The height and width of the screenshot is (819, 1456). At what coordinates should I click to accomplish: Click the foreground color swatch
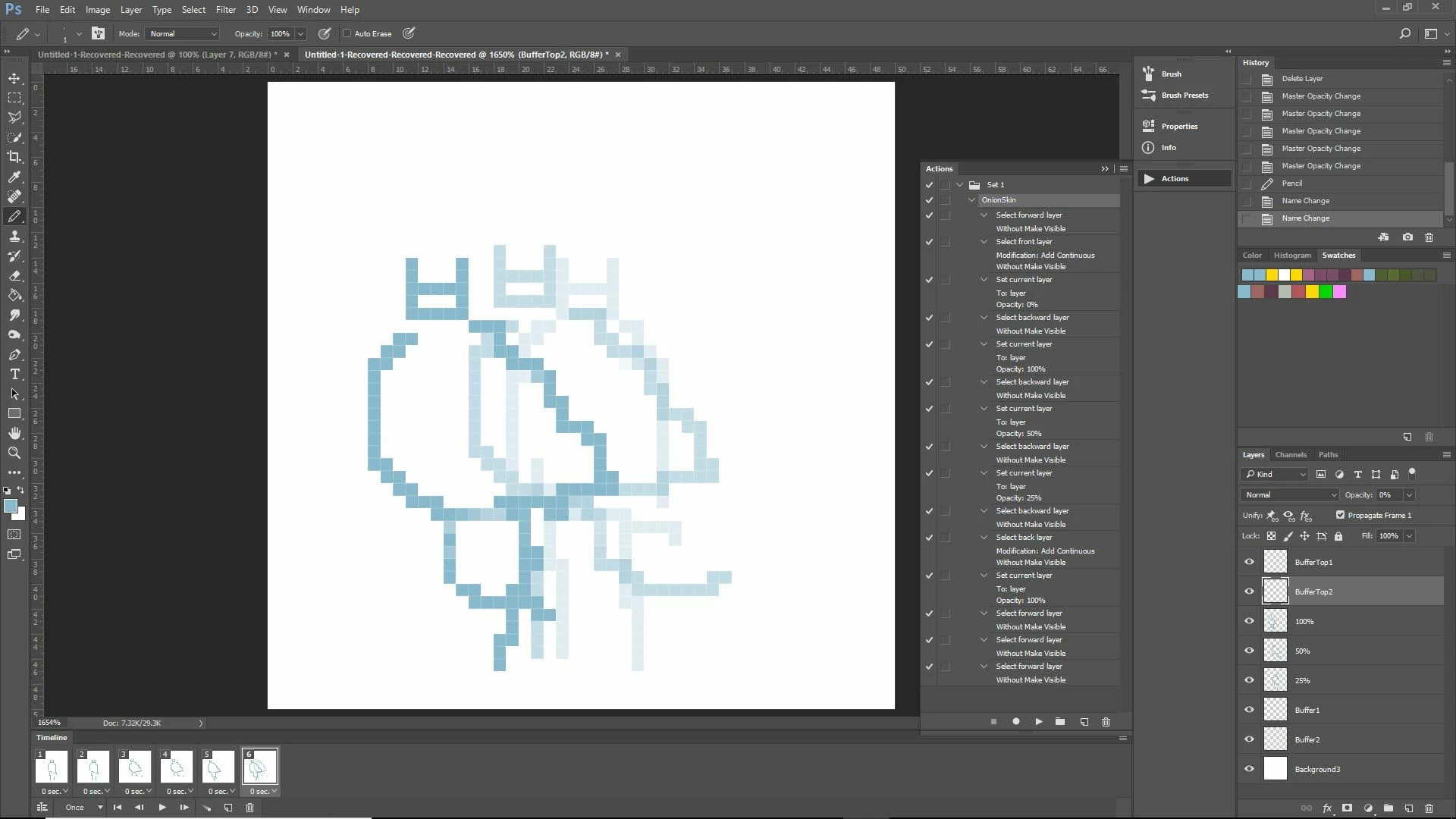point(10,507)
